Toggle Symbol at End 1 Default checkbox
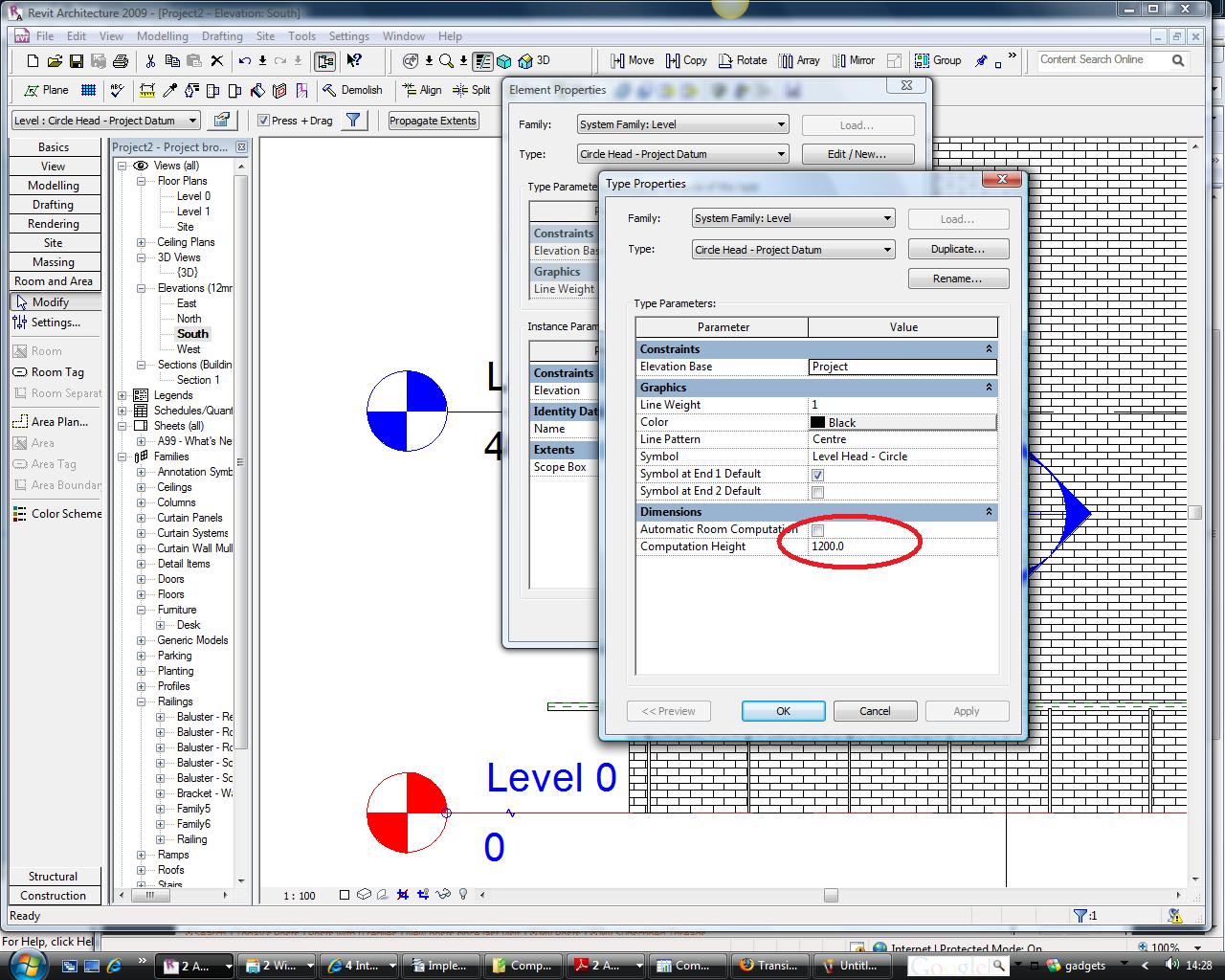1225x980 pixels. point(817,475)
